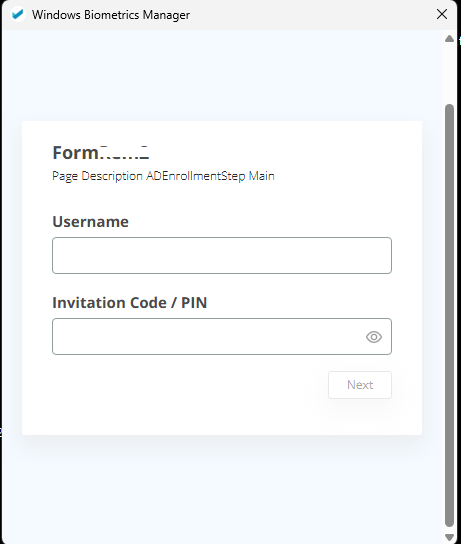Click the scrollbar track above the thumb
461x544 pixels.
tap(449, 74)
